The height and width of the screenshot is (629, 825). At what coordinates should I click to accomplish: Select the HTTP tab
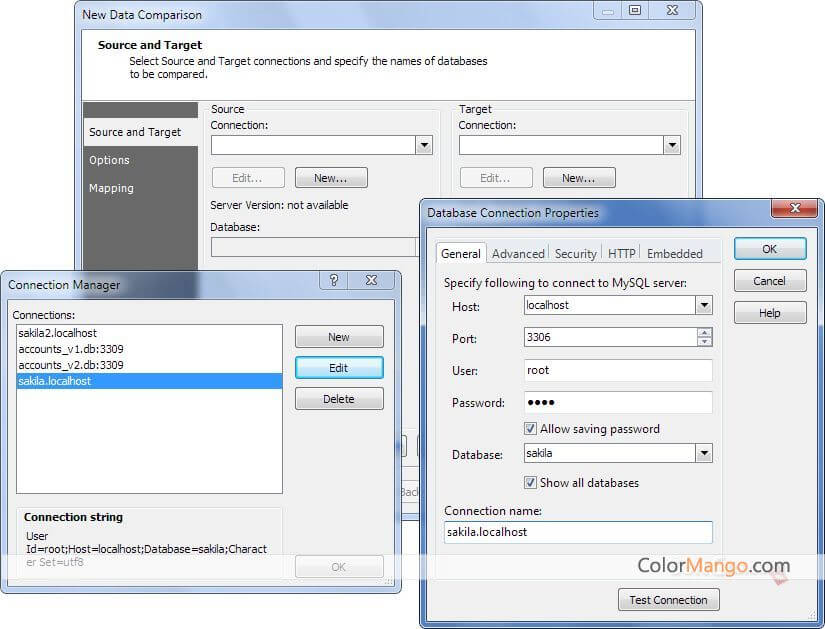(622, 253)
